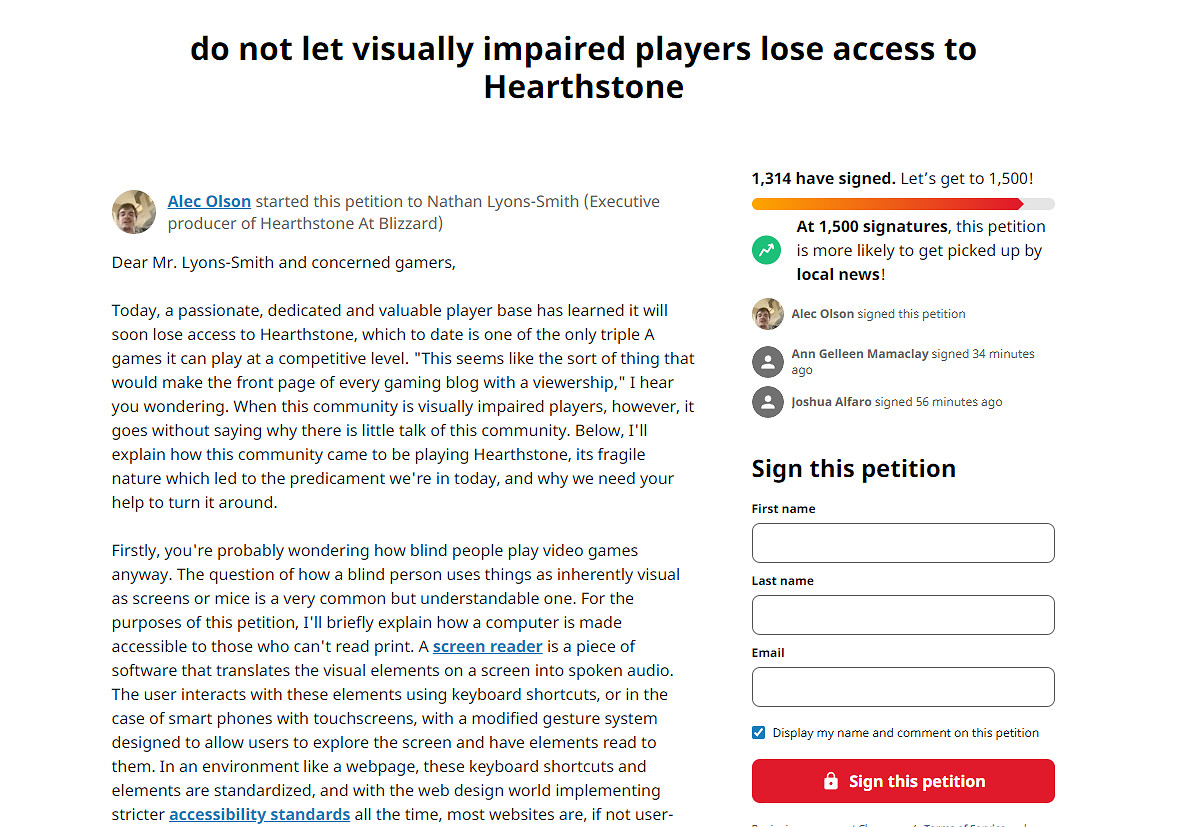Click the Joshua Alfaro signer name
This screenshot has height=827, width=1200.
click(831, 402)
